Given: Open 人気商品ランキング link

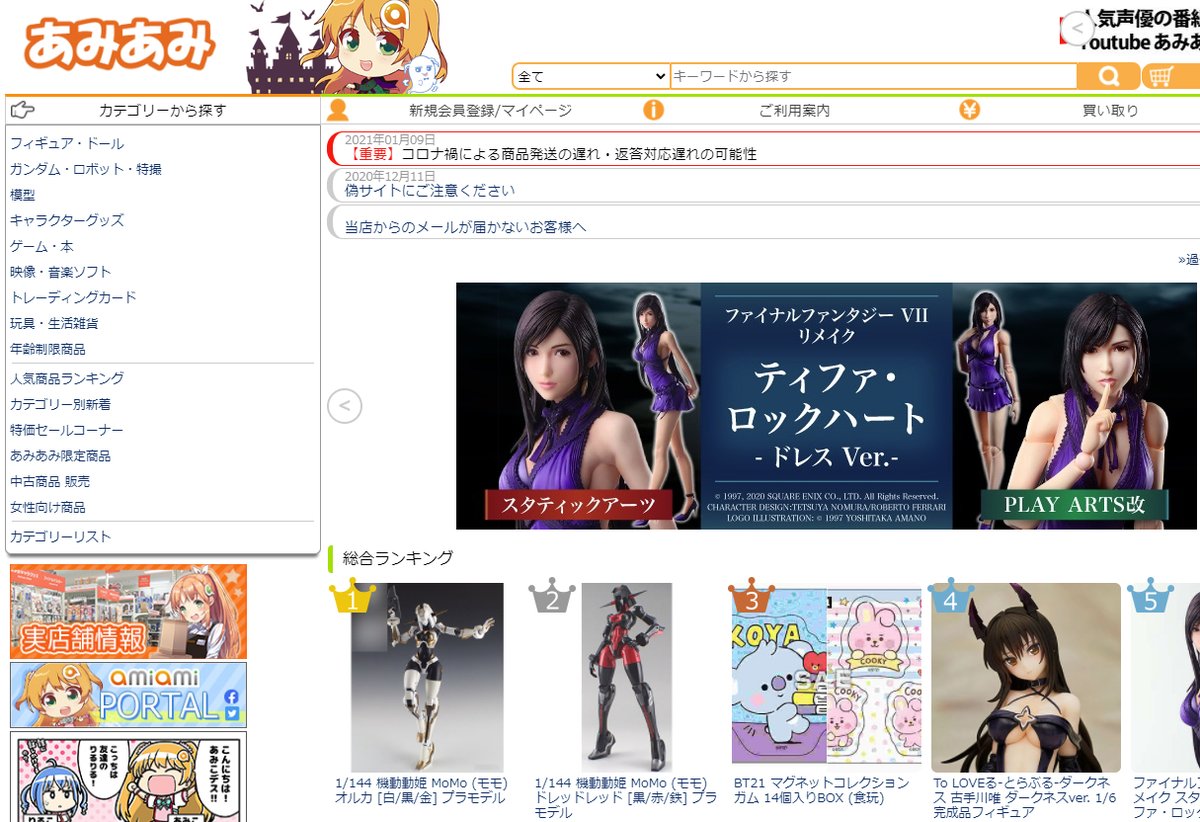Looking at the screenshot, I should (67, 378).
